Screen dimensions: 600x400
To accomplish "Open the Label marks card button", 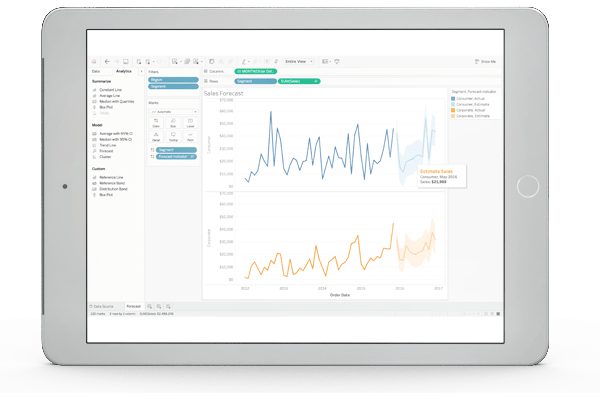I will tap(190, 123).
